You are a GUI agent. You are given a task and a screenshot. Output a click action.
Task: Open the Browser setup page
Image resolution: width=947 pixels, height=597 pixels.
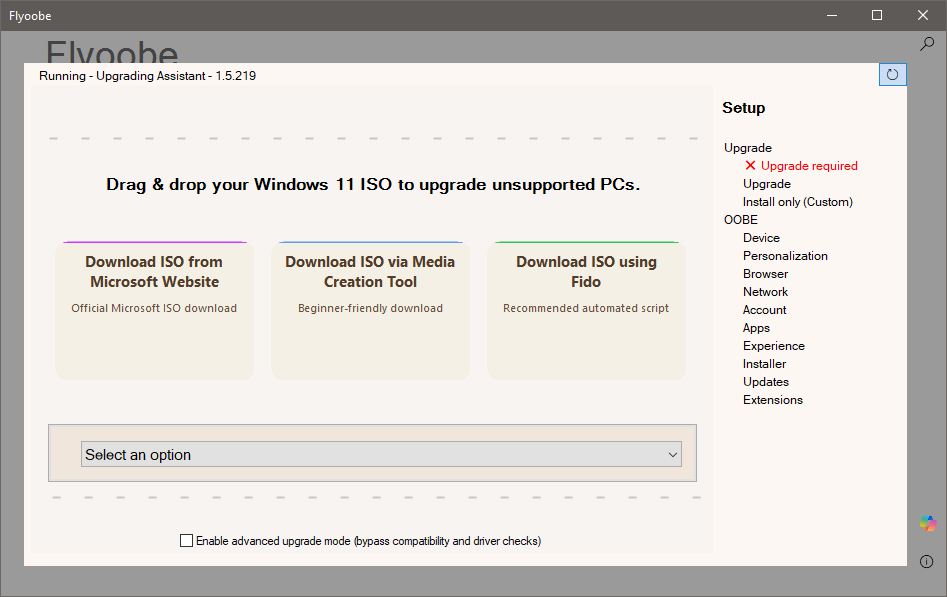point(765,274)
